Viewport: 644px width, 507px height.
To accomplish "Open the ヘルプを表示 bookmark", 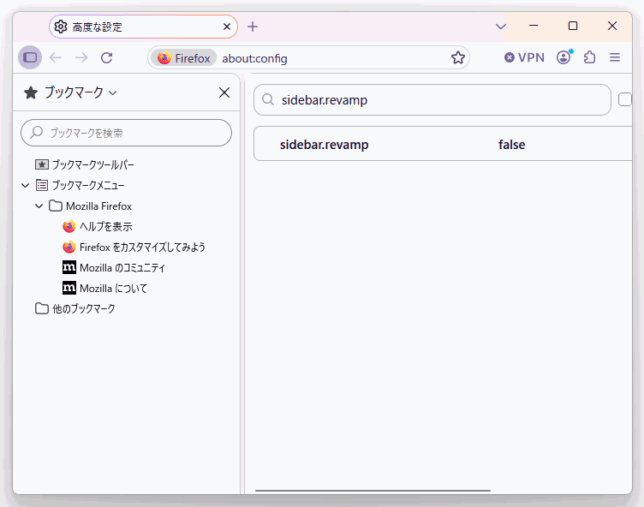I will click(x=98, y=226).
